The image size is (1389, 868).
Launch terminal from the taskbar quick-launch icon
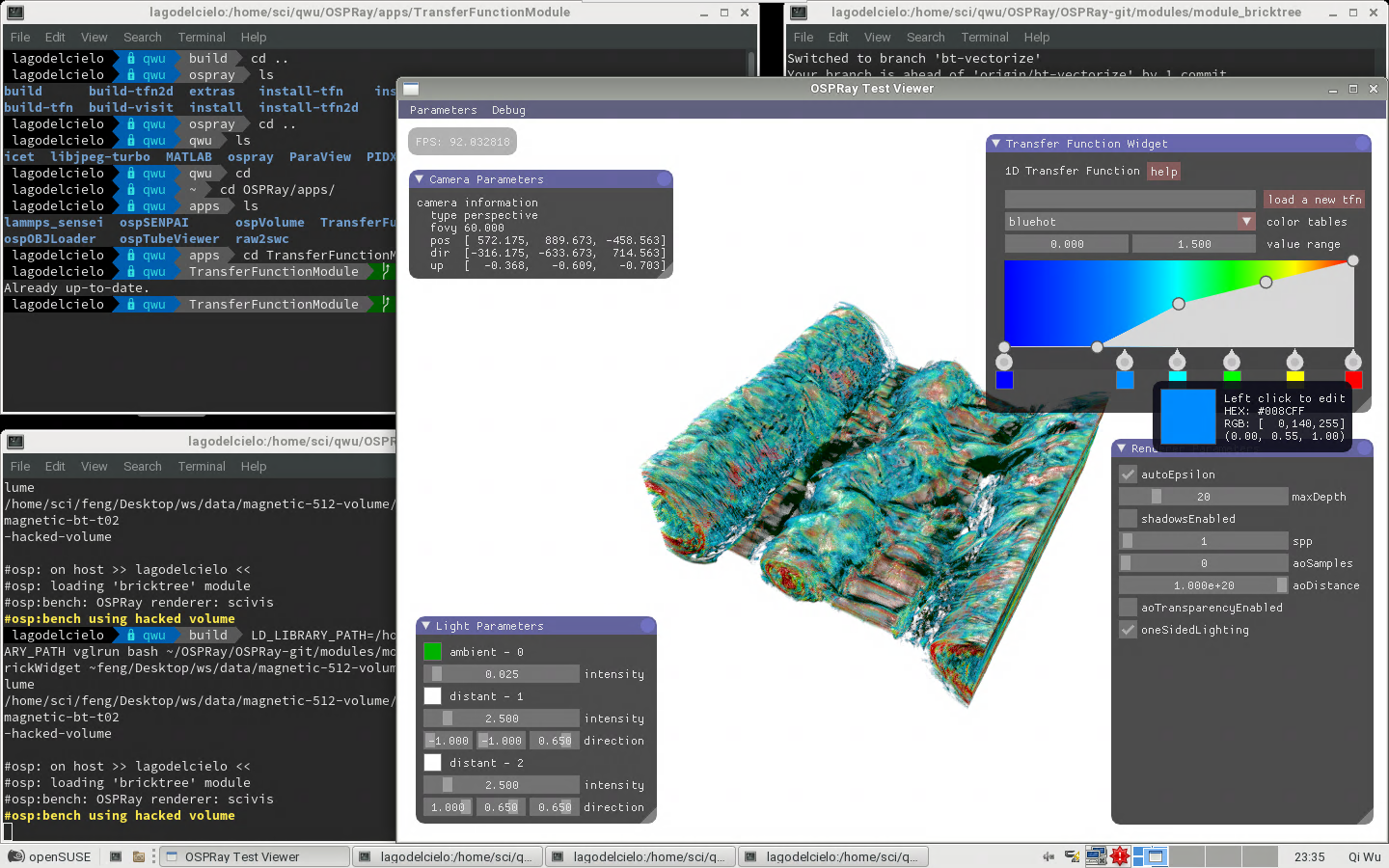(x=116, y=856)
